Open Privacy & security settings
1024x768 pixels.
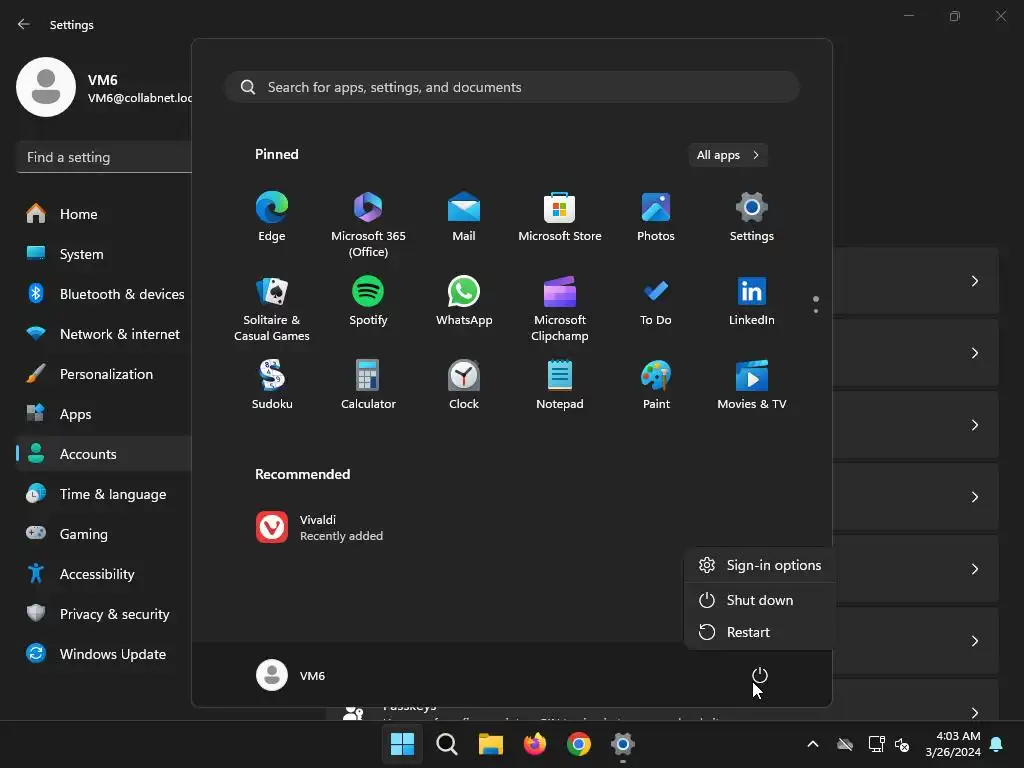(104, 614)
